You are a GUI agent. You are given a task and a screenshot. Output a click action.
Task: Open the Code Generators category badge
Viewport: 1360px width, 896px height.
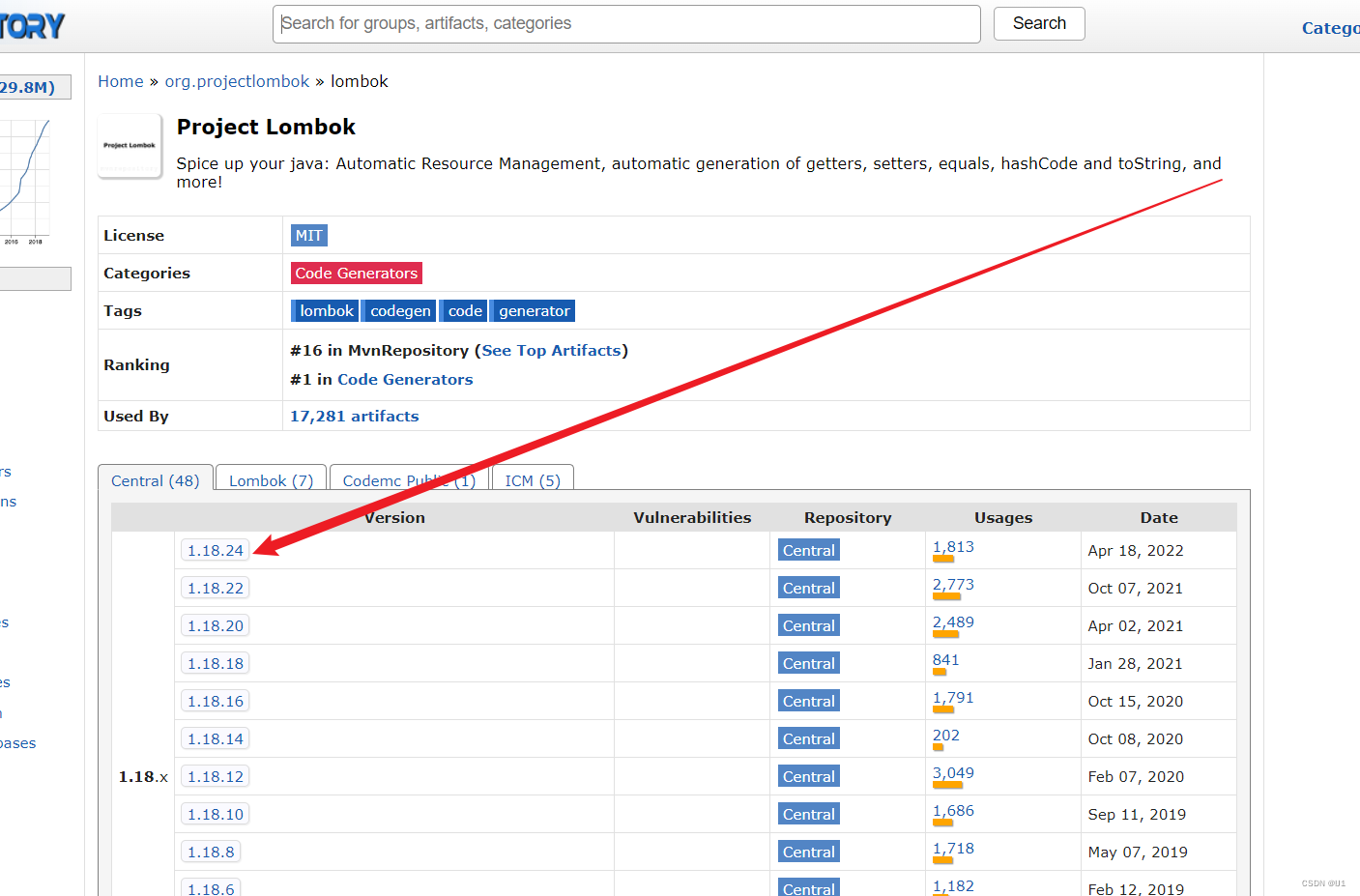357,273
